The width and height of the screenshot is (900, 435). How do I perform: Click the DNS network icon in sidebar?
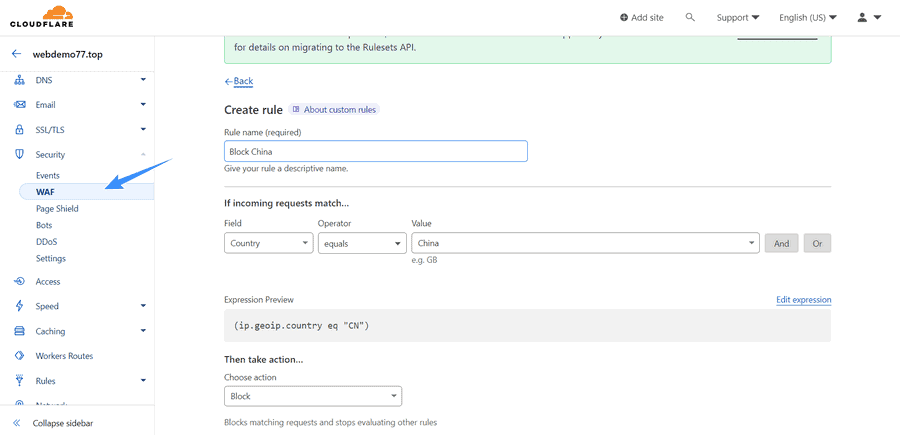click(20, 80)
